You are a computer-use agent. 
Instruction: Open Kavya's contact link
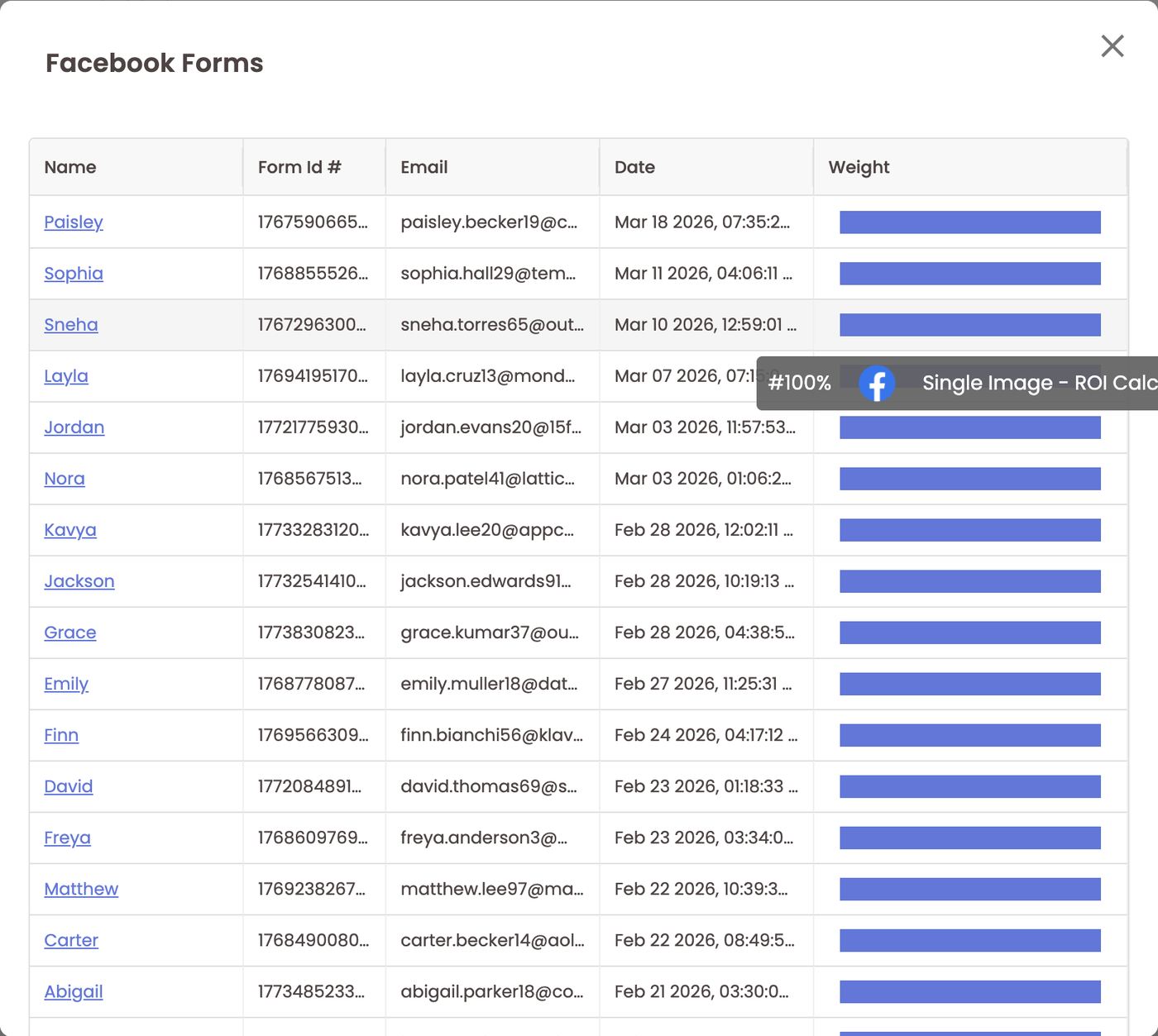[70, 530]
